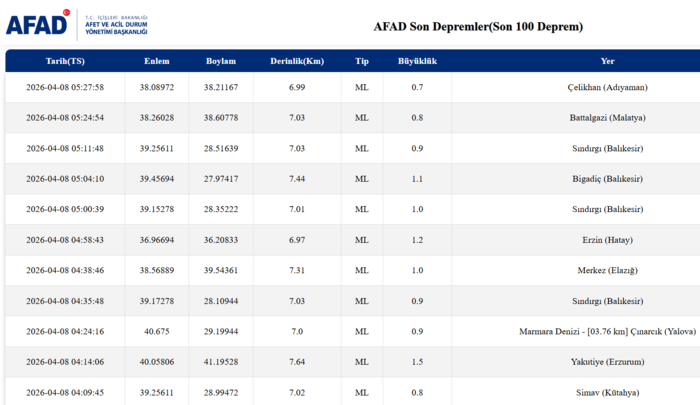Click location Erzin (Hatay)
Image resolution: width=700 pixels, height=405 pixels.
(608, 240)
